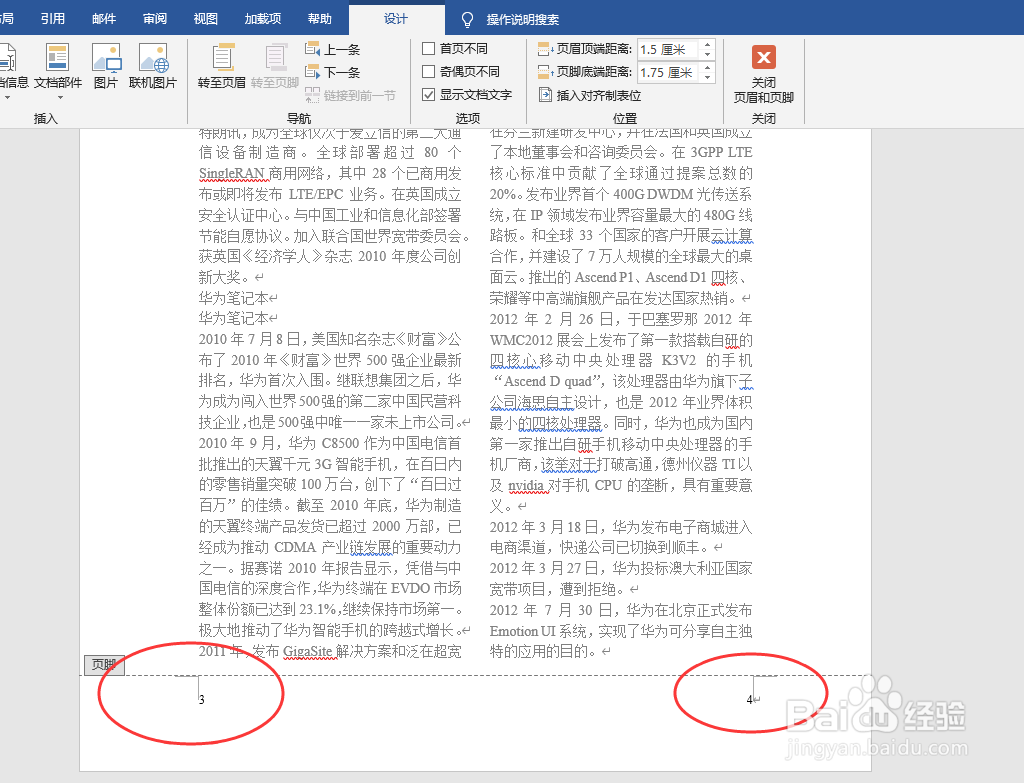The width and height of the screenshot is (1024, 783).
Task: Uncheck 显示文档文字 checkbox
Action: [x=428, y=95]
